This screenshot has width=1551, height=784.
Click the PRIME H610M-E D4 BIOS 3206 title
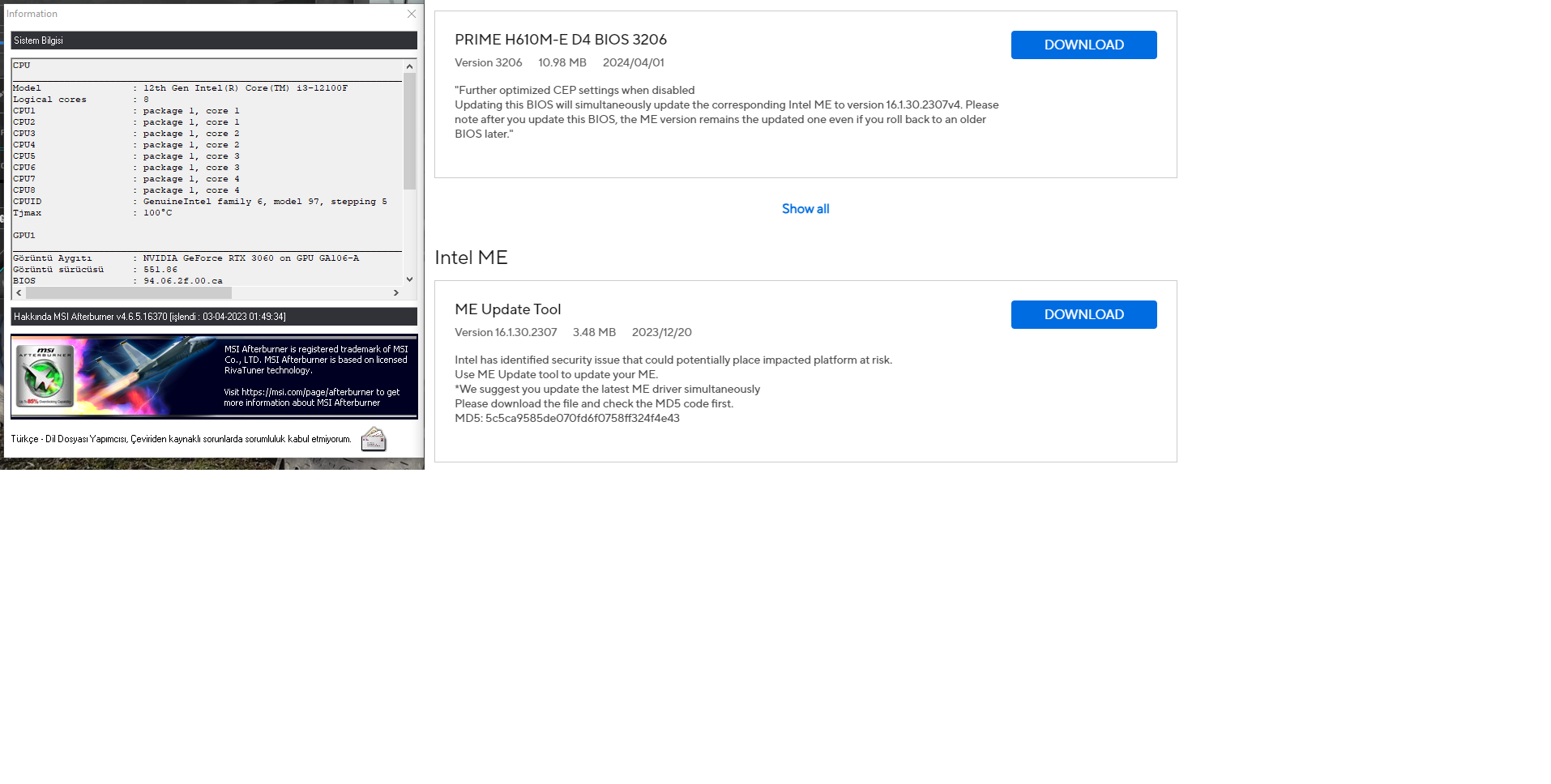[561, 40]
